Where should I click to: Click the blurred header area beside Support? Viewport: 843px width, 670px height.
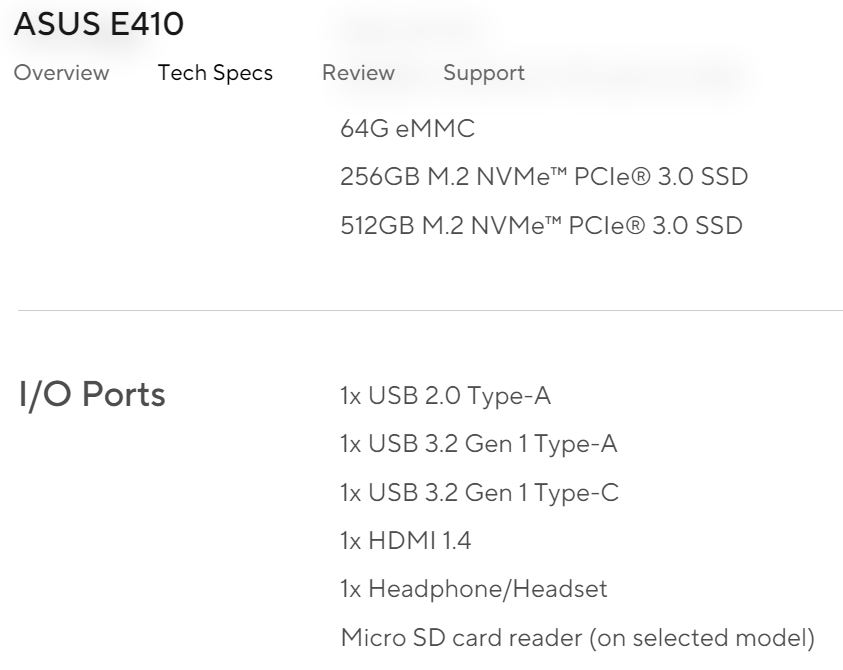[x=645, y=75]
